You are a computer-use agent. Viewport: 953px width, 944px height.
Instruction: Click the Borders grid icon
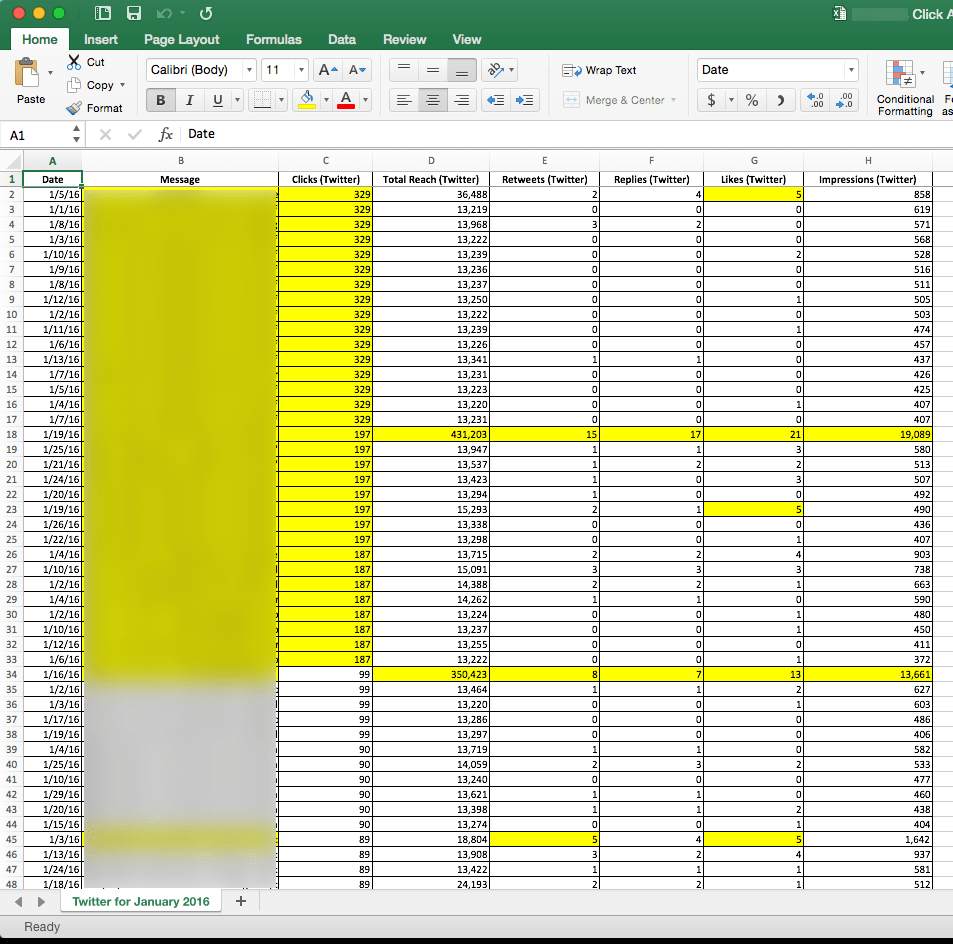(263, 100)
